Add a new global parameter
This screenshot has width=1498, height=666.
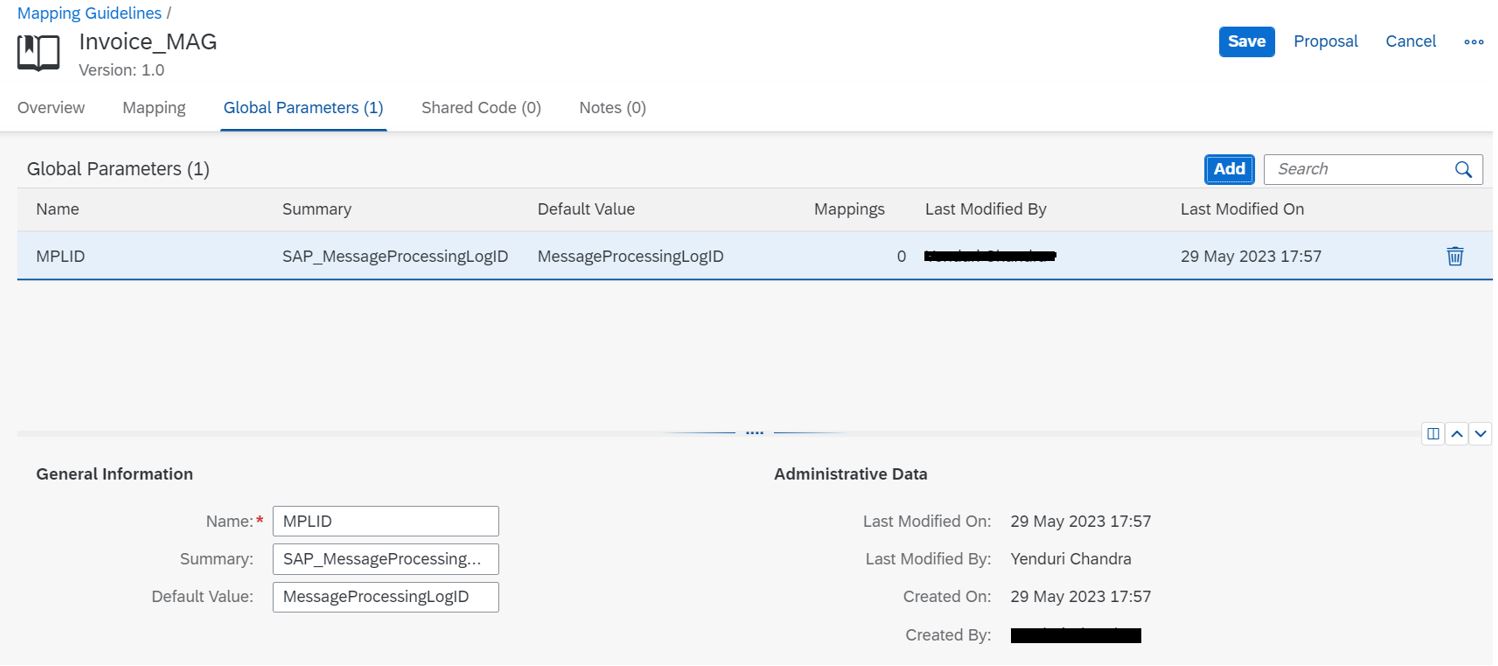[1228, 169]
